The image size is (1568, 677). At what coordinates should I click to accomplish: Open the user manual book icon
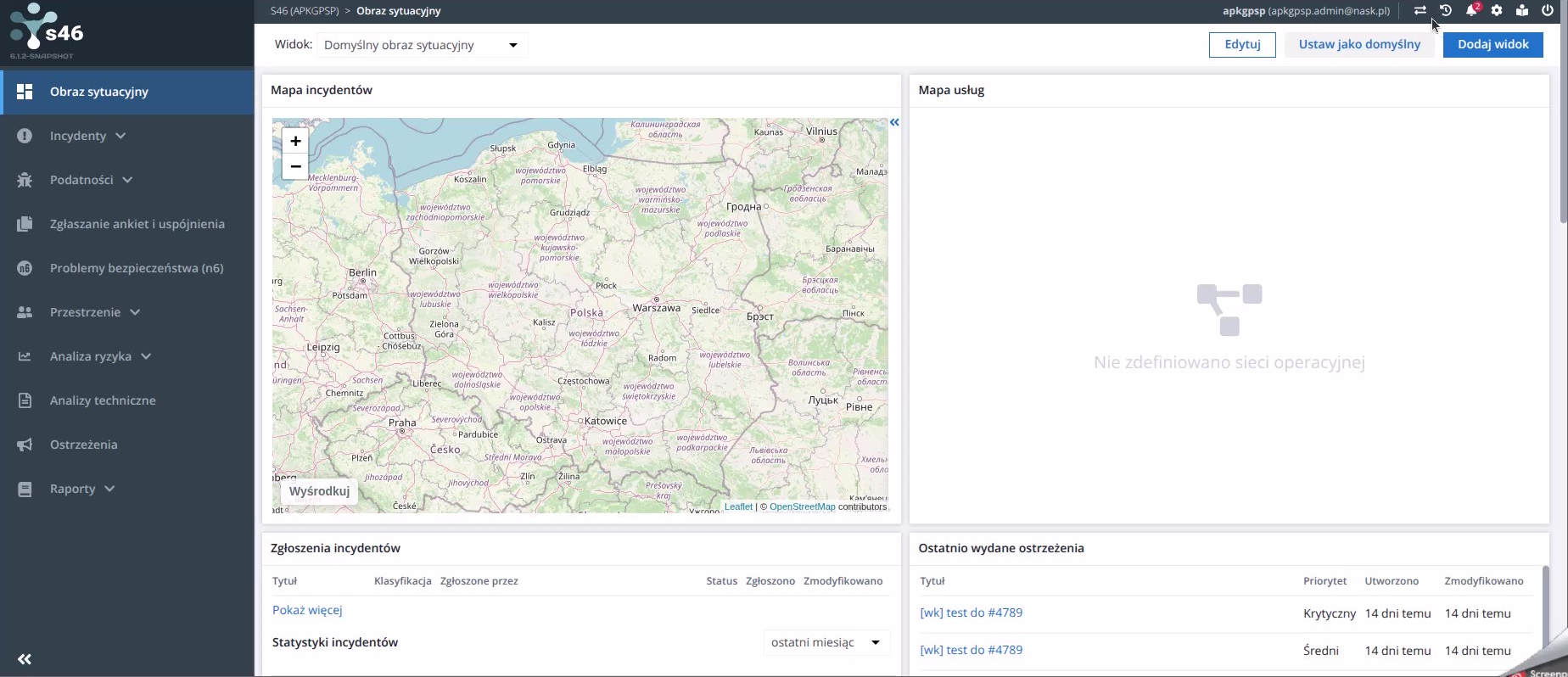1522,11
